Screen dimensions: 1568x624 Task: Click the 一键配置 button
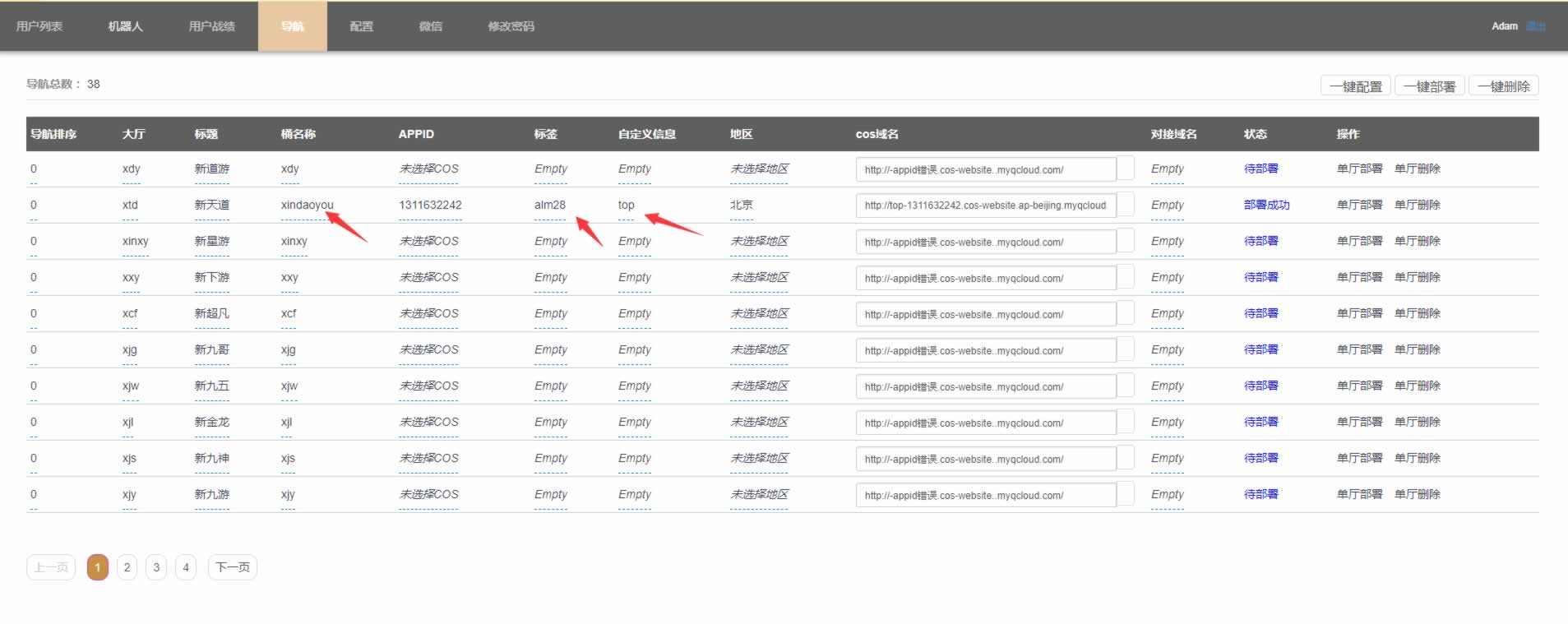tap(1355, 86)
